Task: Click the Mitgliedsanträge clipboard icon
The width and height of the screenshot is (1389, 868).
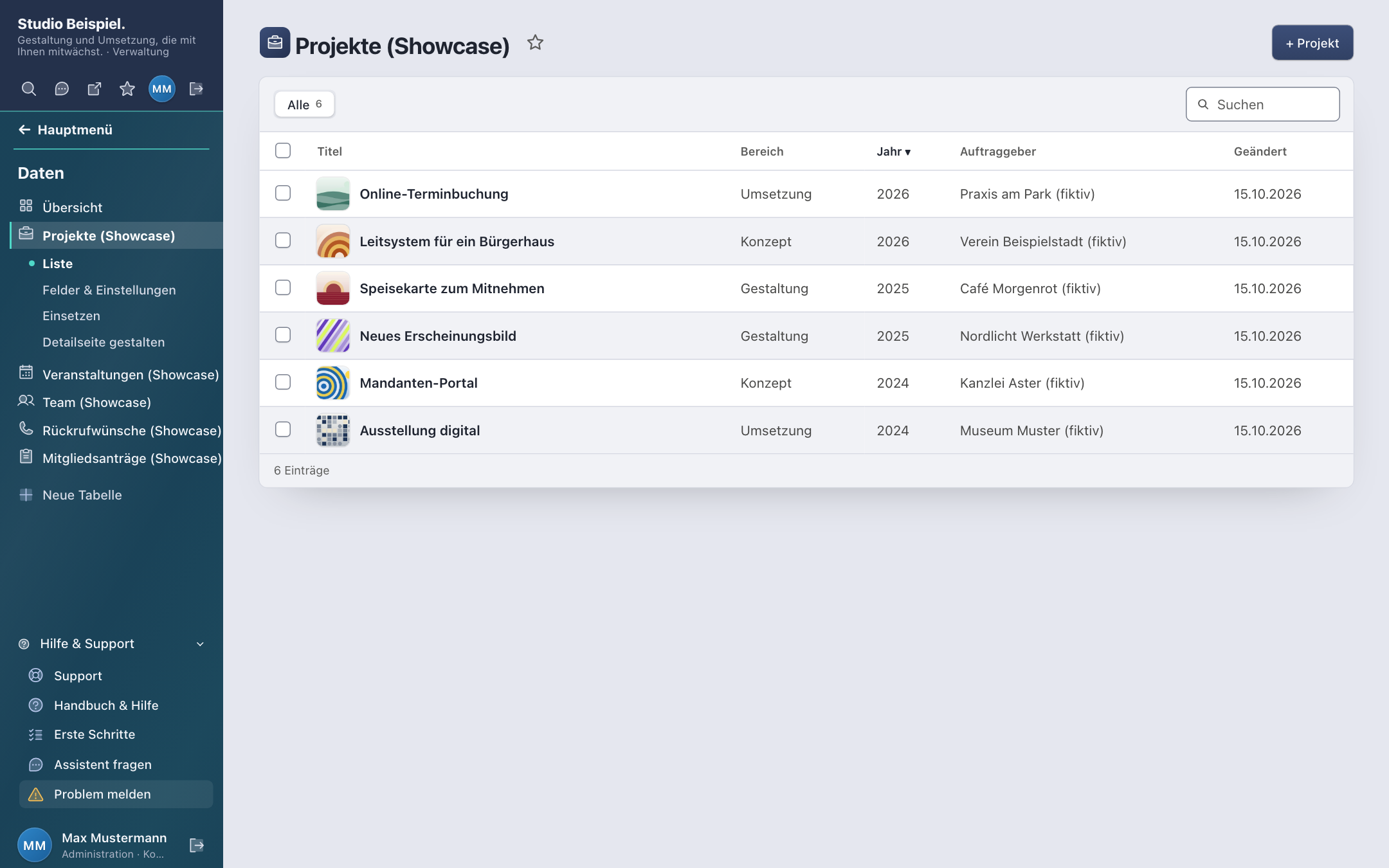Action: (x=26, y=456)
